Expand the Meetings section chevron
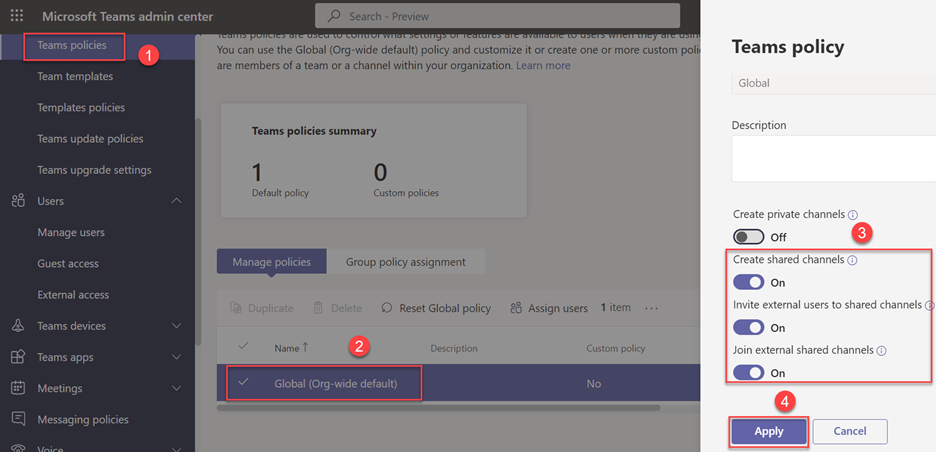The width and height of the screenshot is (936, 452). coord(177,388)
